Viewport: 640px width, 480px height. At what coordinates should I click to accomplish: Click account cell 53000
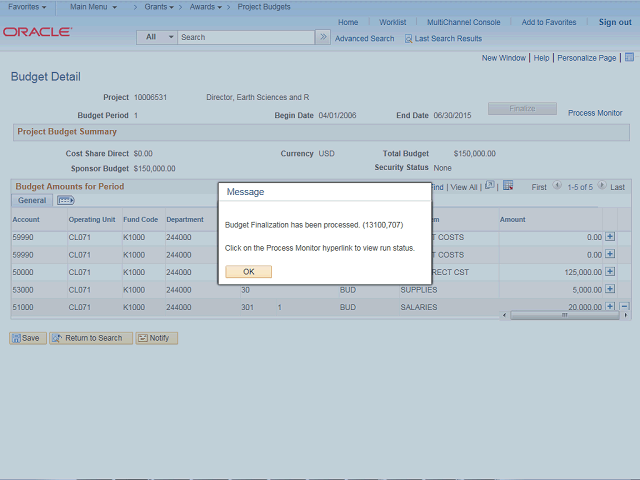[x=23, y=290]
